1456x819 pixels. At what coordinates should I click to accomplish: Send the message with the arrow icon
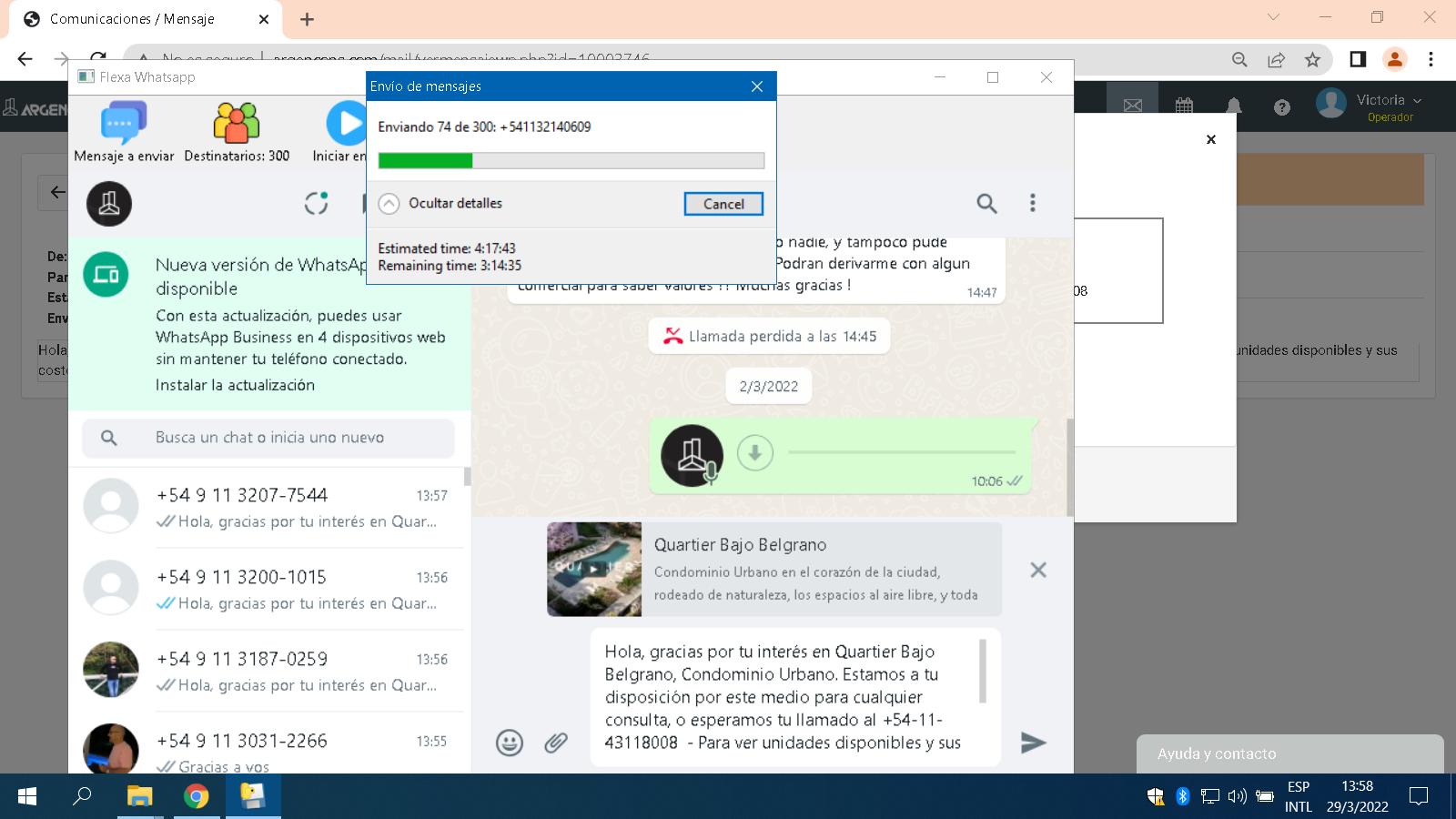click(x=1033, y=743)
